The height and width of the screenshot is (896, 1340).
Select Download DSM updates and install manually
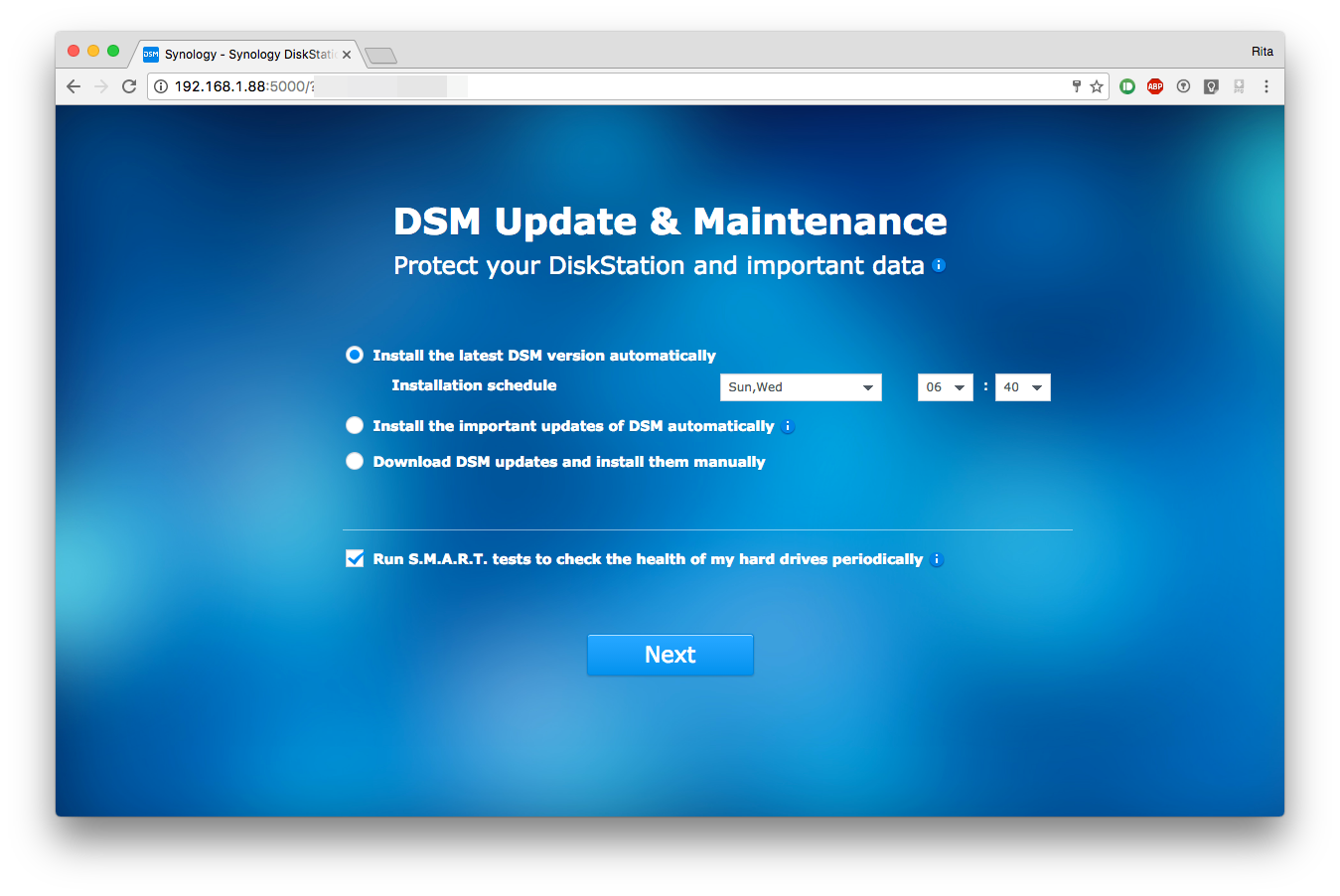355,461
